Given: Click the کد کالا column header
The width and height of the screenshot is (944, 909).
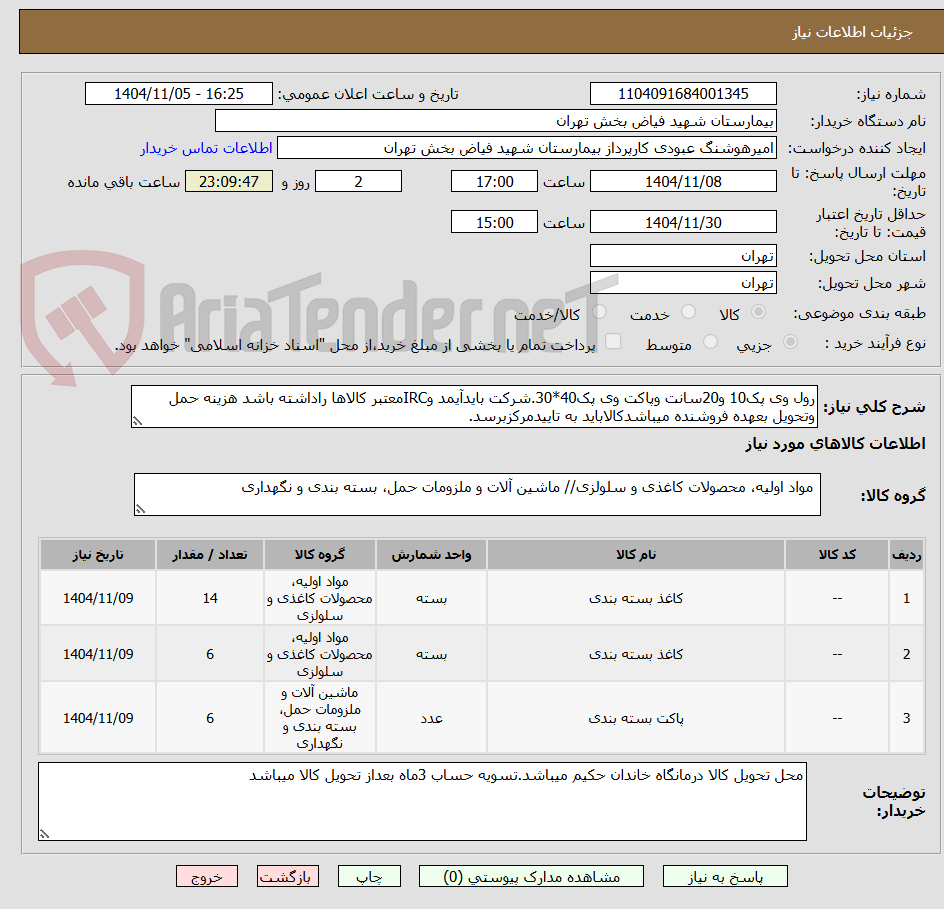Looking at the screenshot, I should [x=837, y=554].
